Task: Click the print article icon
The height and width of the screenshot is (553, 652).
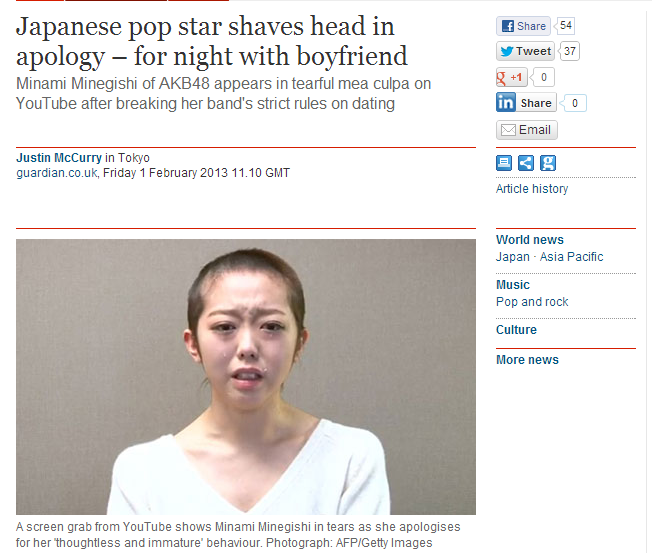Action: 504,163
